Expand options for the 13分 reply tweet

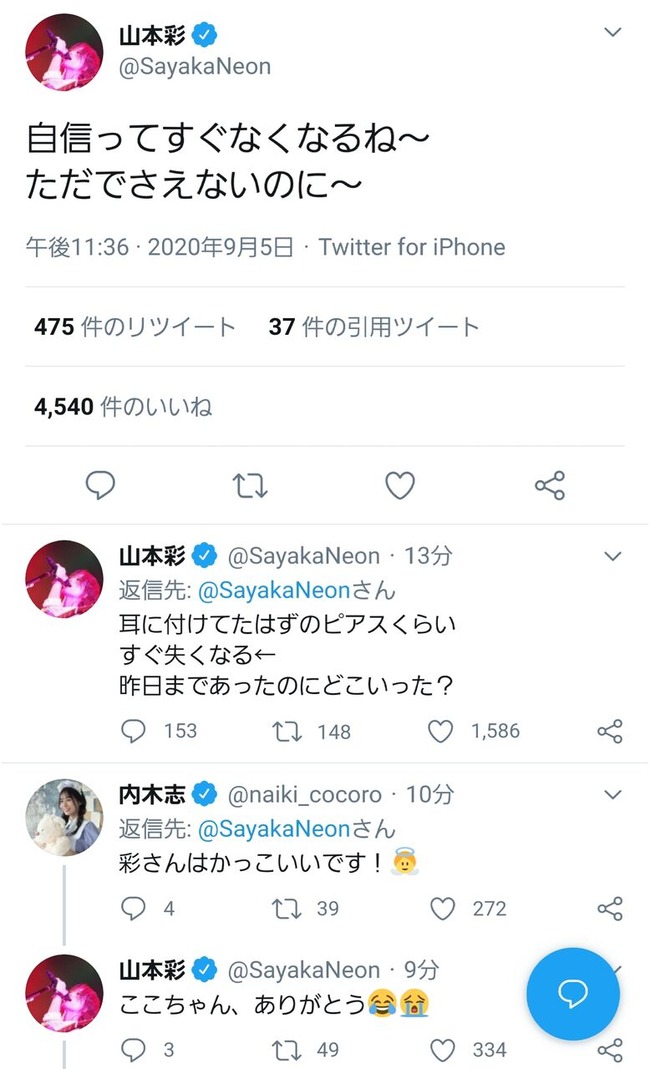(612, 556)
